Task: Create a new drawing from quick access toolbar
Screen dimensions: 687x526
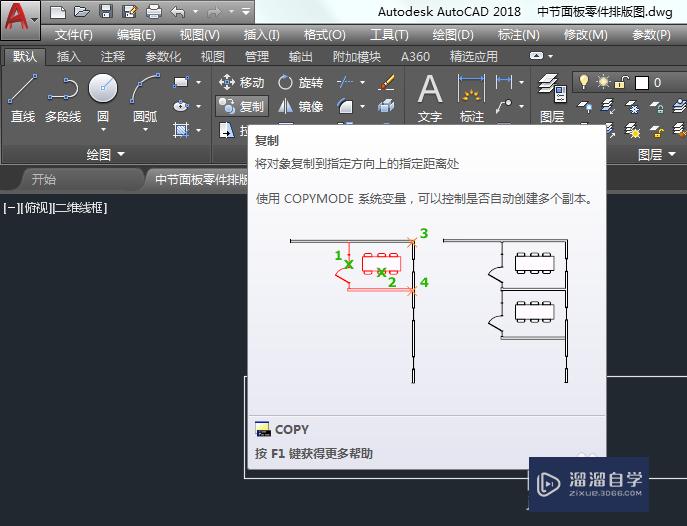Action: point(57,12)
